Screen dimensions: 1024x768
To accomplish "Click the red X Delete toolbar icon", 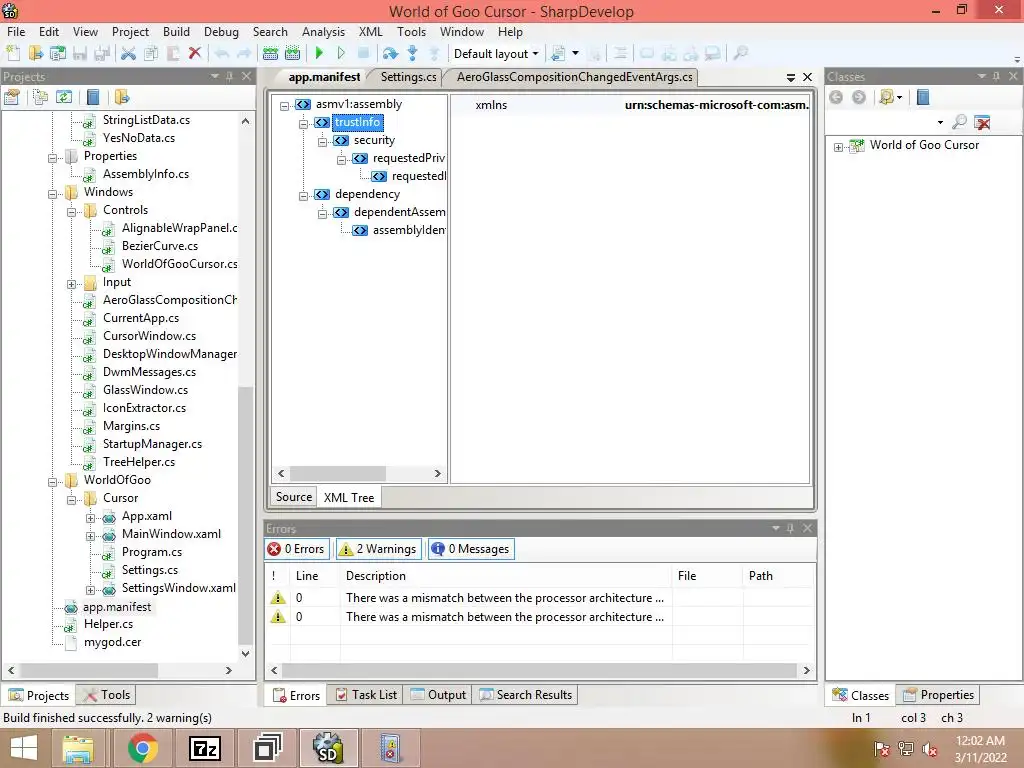I will pyautogui.click(x=195, y=54).
